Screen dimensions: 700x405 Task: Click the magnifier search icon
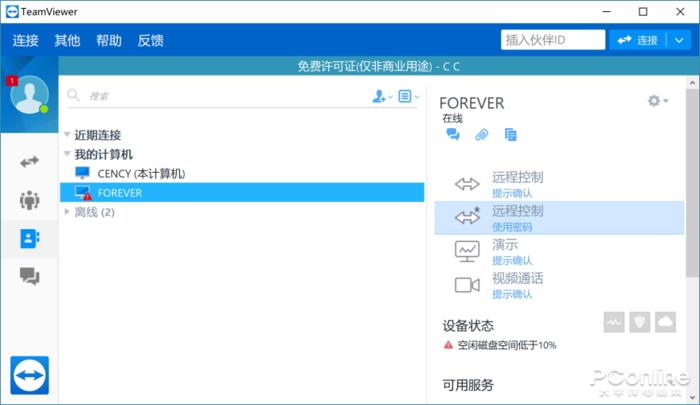click(73, 95)
